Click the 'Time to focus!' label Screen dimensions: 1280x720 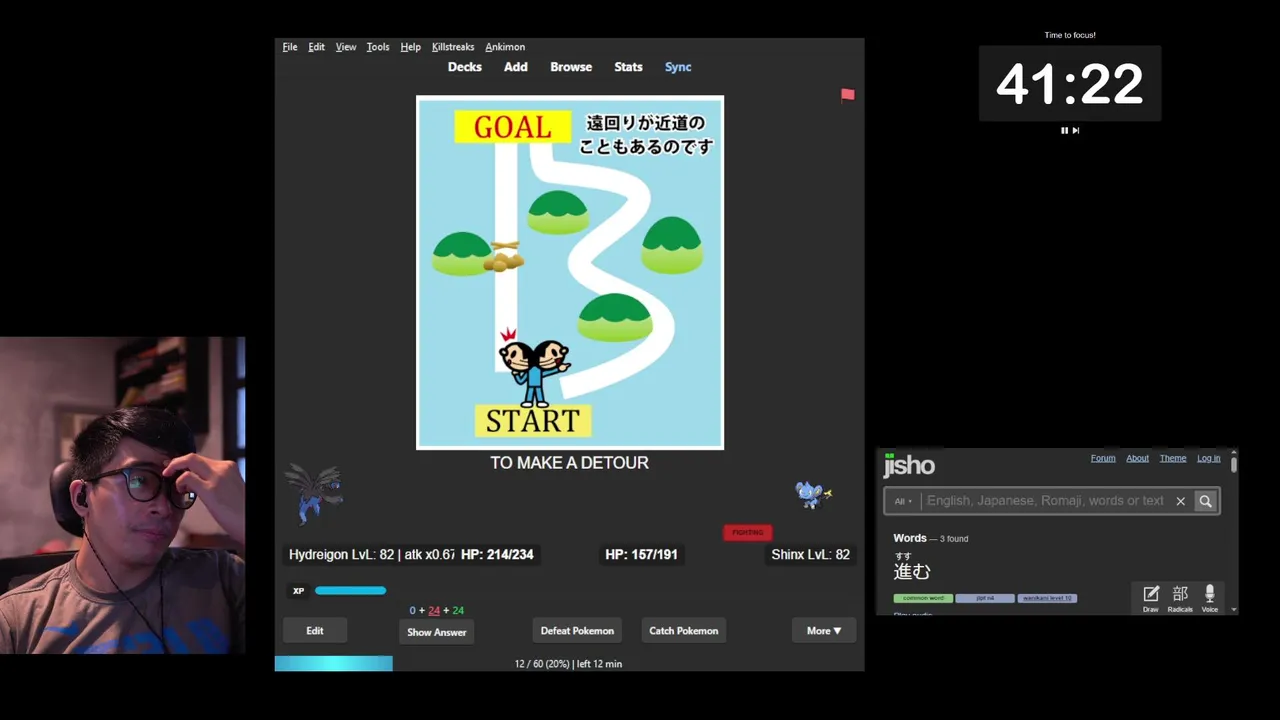point(1070,35)
